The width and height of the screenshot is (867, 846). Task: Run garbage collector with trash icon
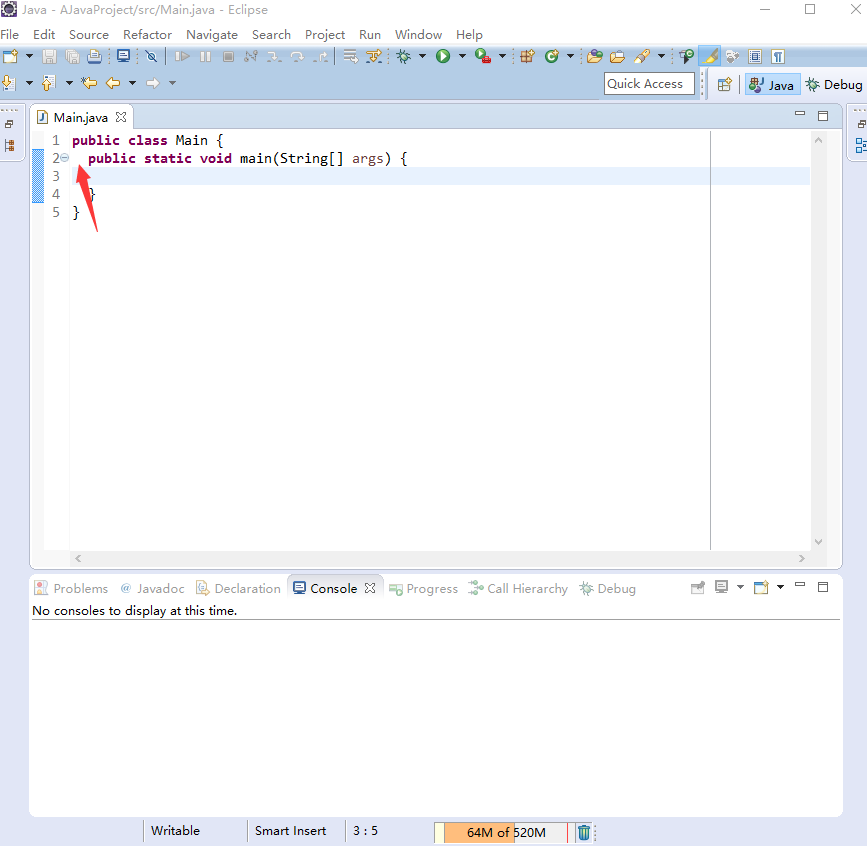point(584,832)
